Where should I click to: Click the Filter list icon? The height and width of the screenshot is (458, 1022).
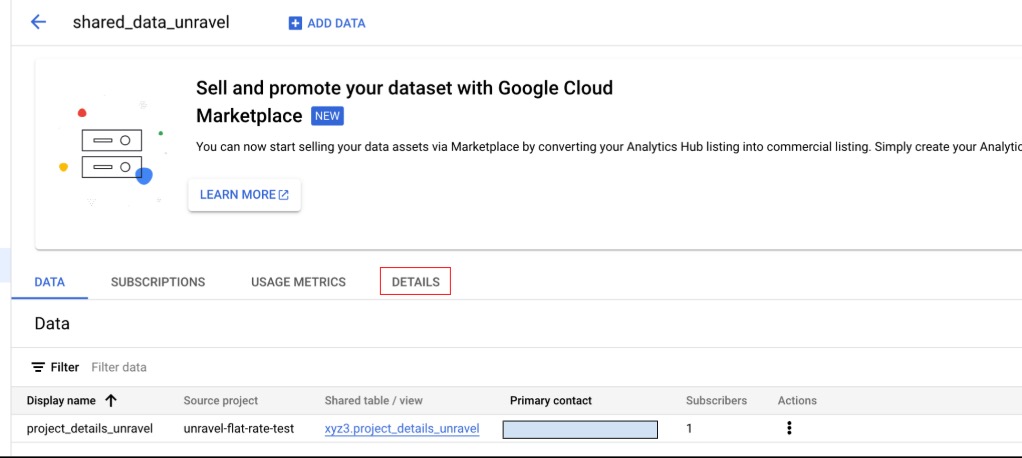tap(39, 367)
